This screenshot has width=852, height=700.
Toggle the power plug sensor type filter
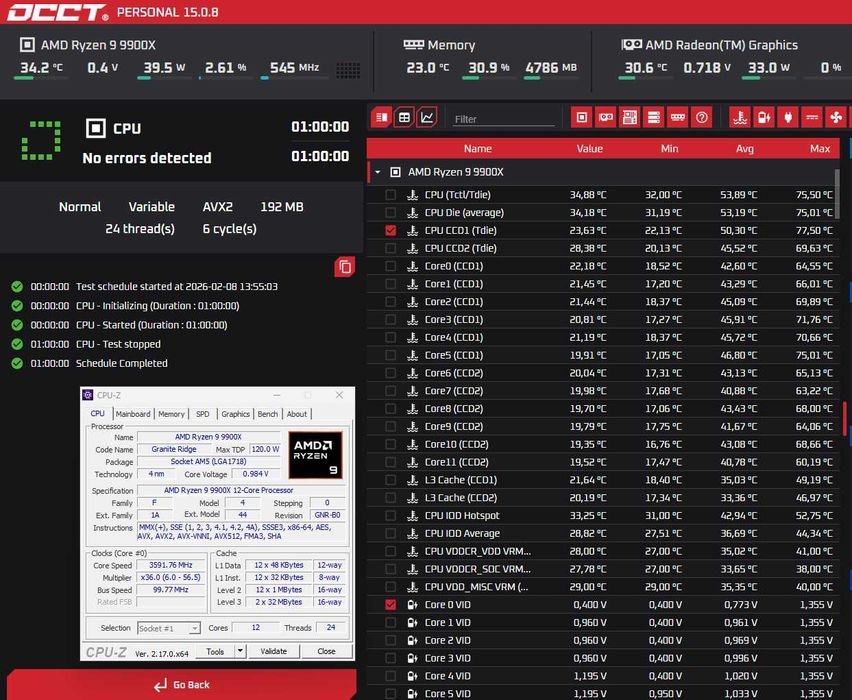pos(788,117)
